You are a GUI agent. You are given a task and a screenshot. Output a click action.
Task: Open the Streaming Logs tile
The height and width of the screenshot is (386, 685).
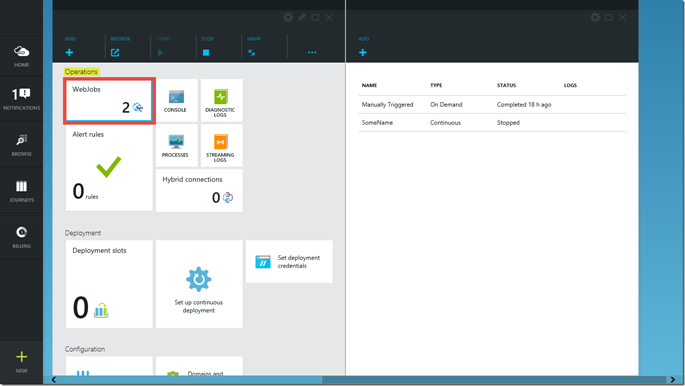(221, 145)
